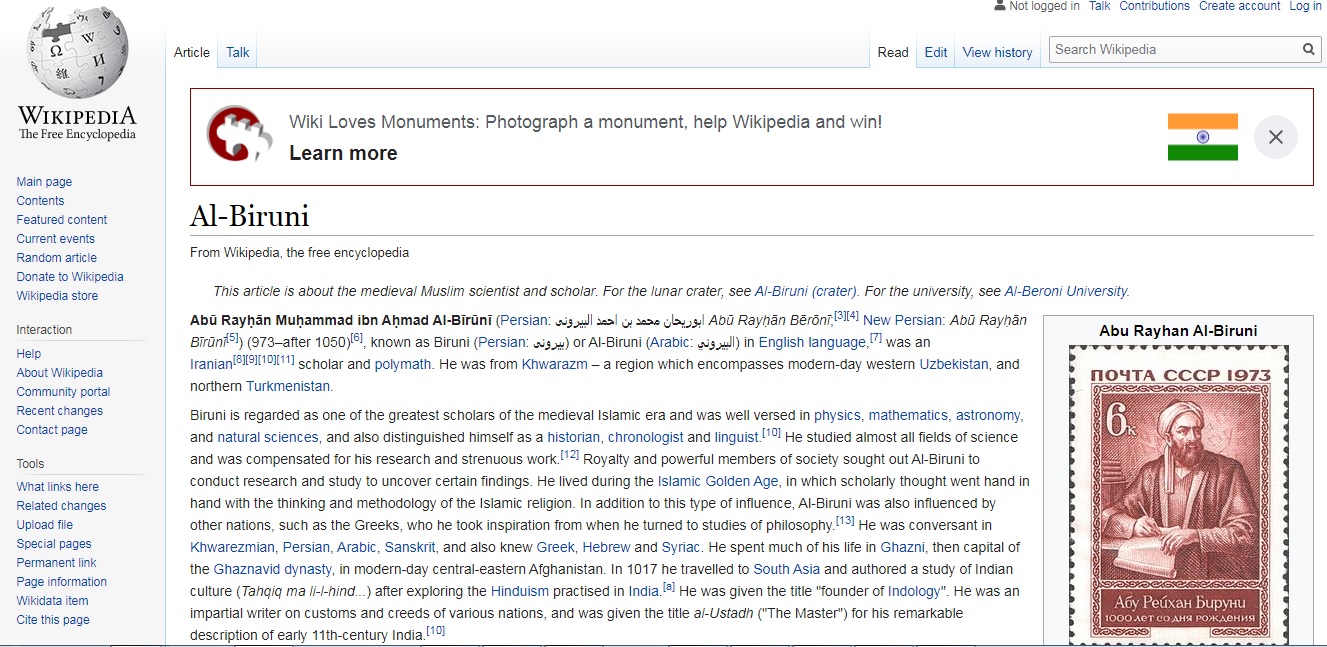Open the Al-Biruni stamp image
Image resolution: width=1327 pixels, height=647 pixels.
pyautogui.click(x=1178, y=495)
